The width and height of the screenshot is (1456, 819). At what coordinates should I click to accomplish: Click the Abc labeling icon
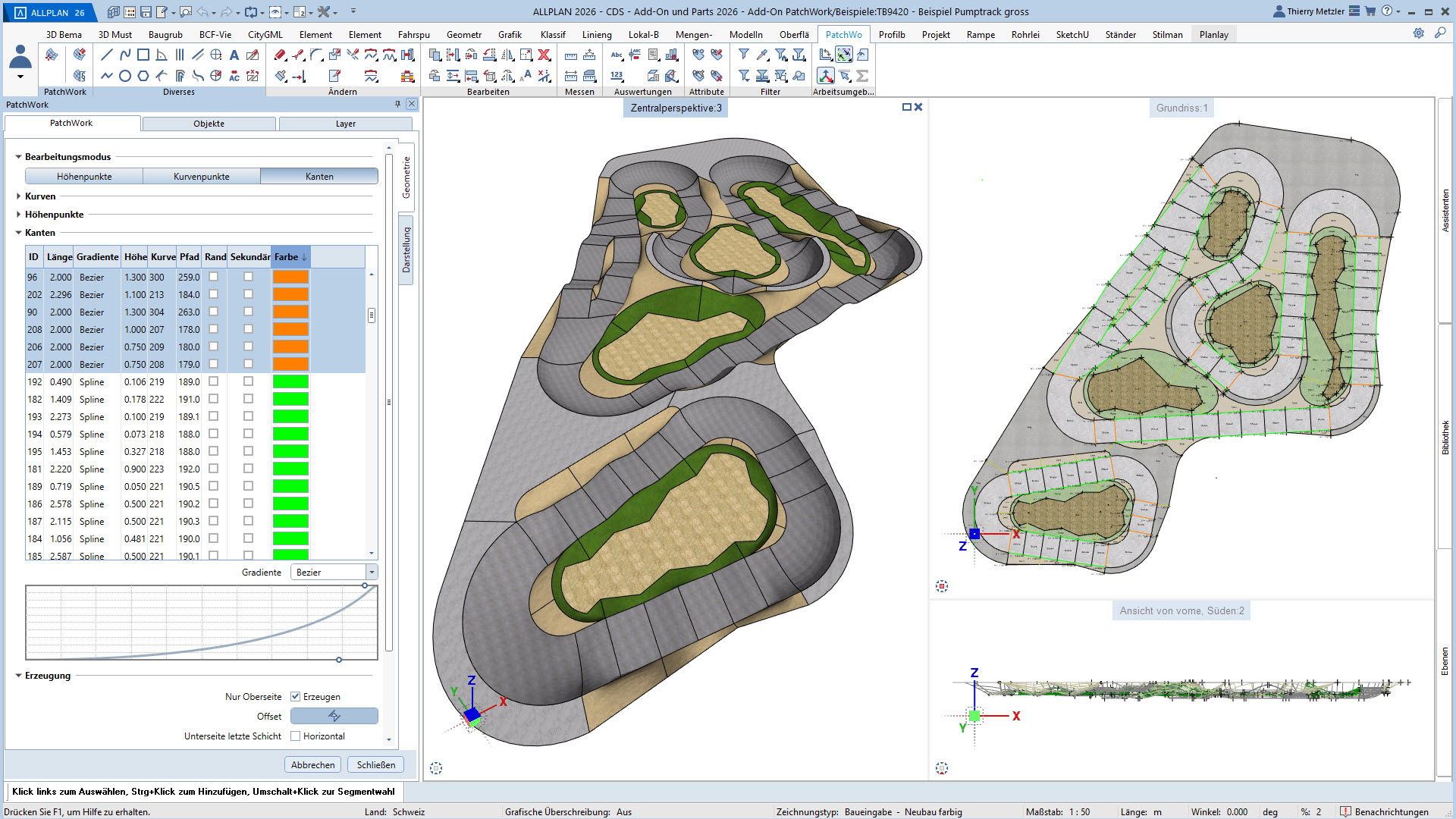pyautogui.click(x=617, y=55)
